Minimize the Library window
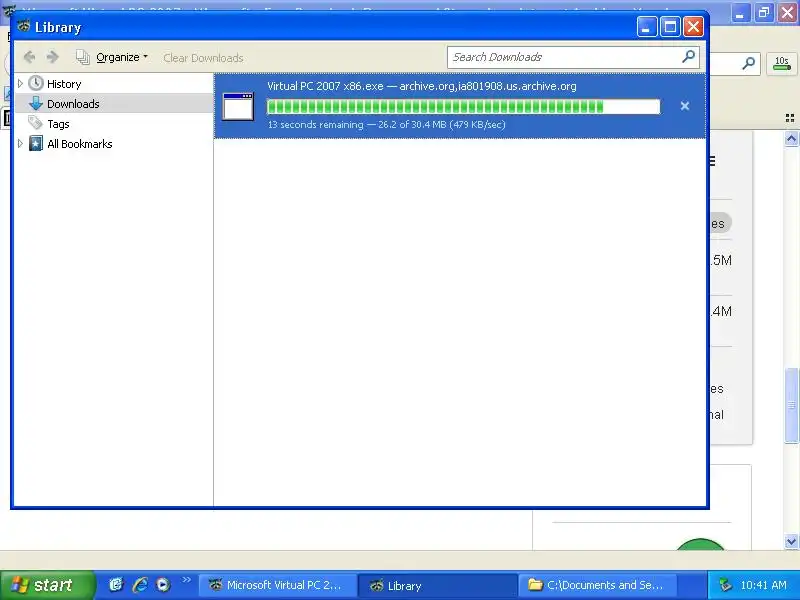Screen dimensions: 800x600 [646, 27]
